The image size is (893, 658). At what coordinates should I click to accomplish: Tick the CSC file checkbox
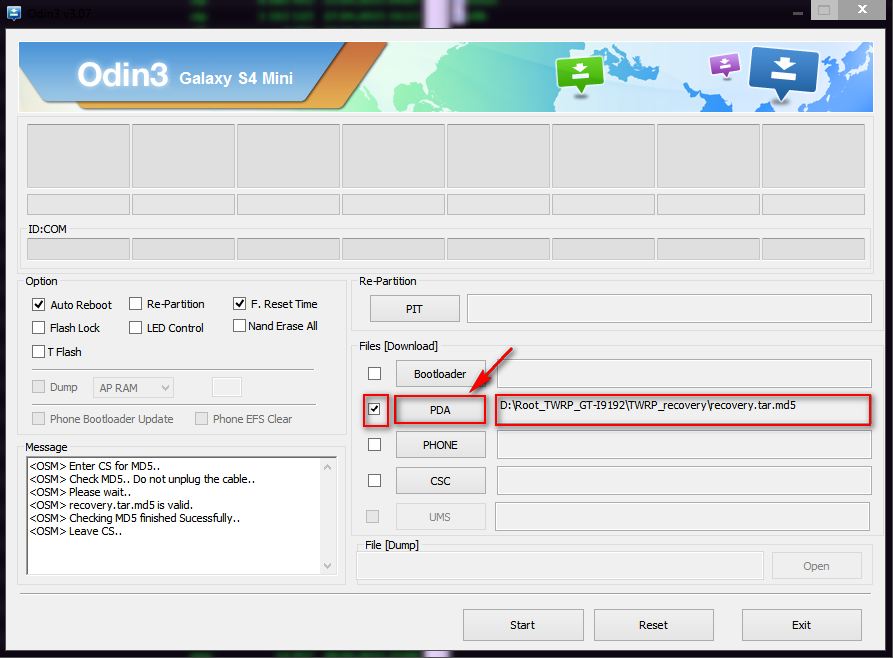tap(374, 481)
